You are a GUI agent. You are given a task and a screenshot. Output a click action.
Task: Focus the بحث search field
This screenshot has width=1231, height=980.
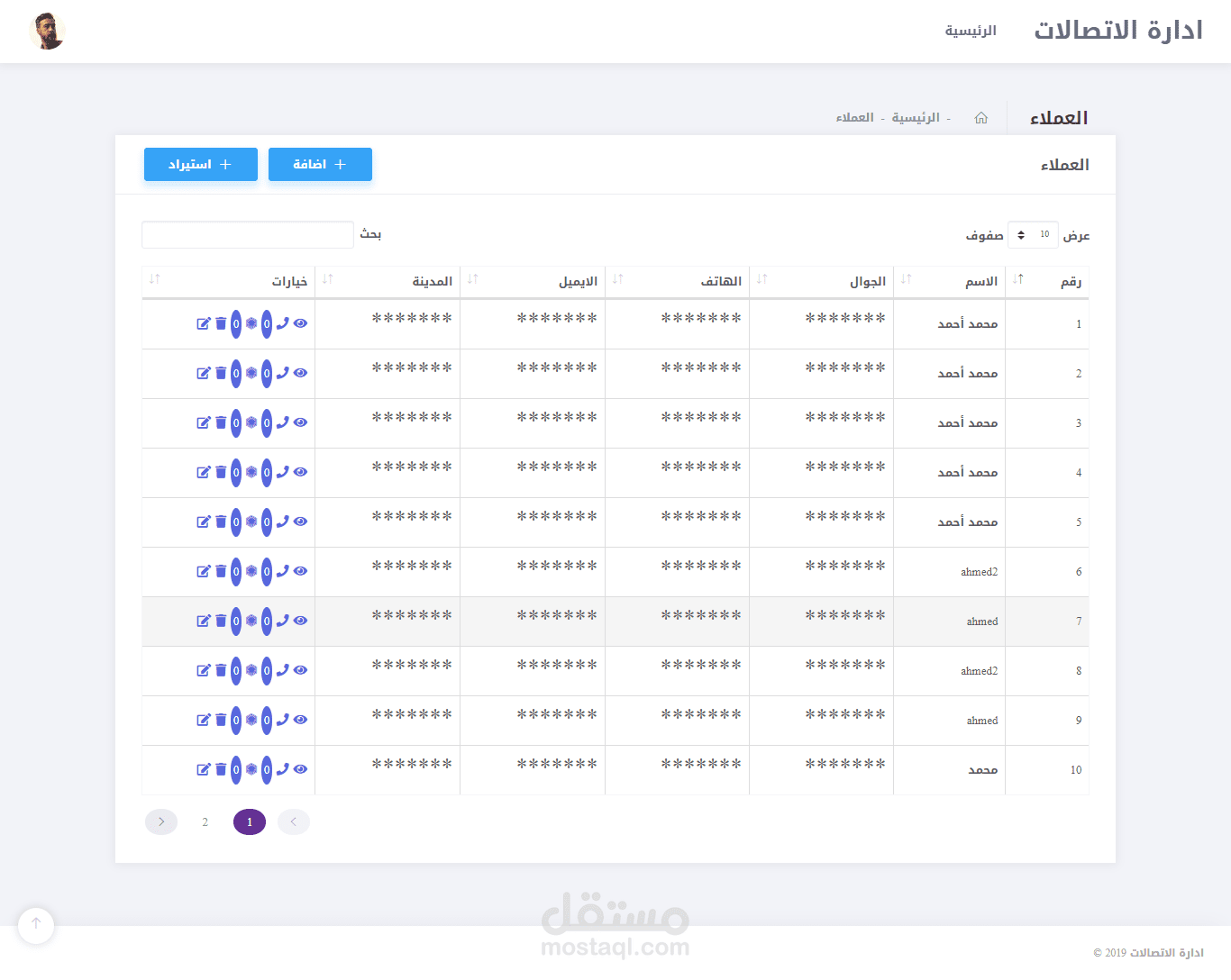click(x=248, y=235)
